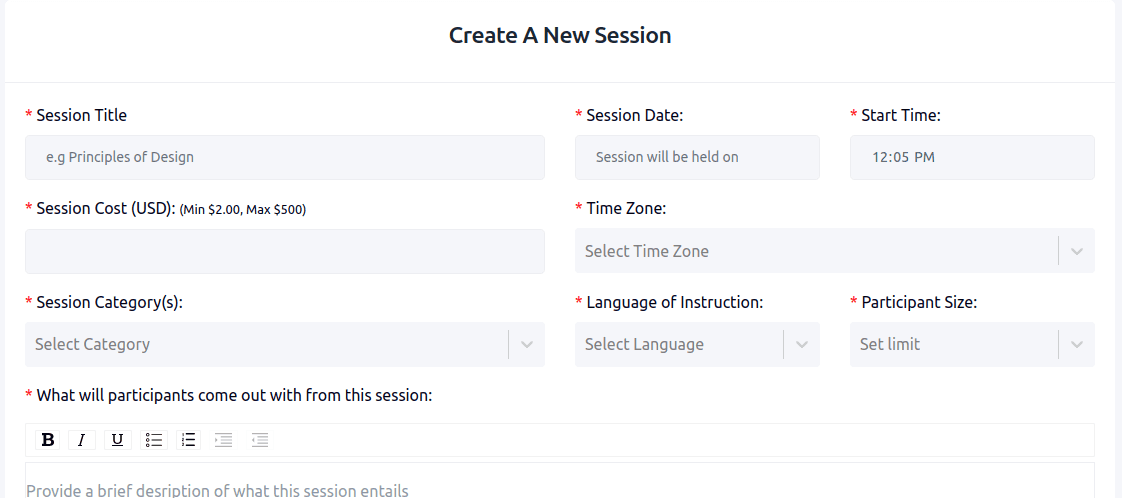Toggle underline formatting in editor toolbar
Image resolution: width=1122 pixels, height=498 pixels.
[117, 440]
